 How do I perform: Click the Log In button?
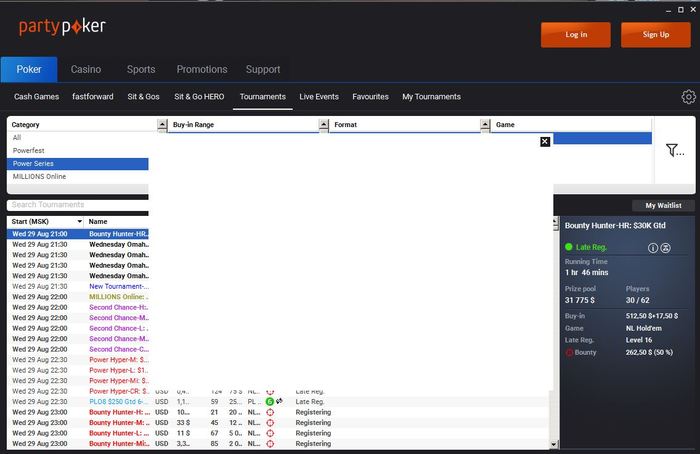(576, 34)
